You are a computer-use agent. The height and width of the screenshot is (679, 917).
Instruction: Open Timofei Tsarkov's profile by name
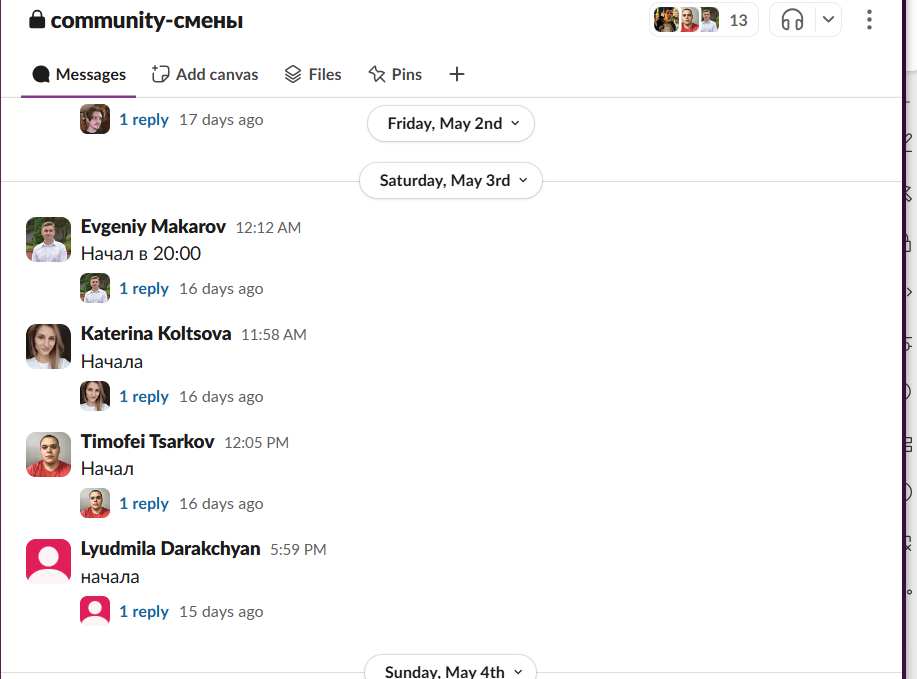coord(147,442)
